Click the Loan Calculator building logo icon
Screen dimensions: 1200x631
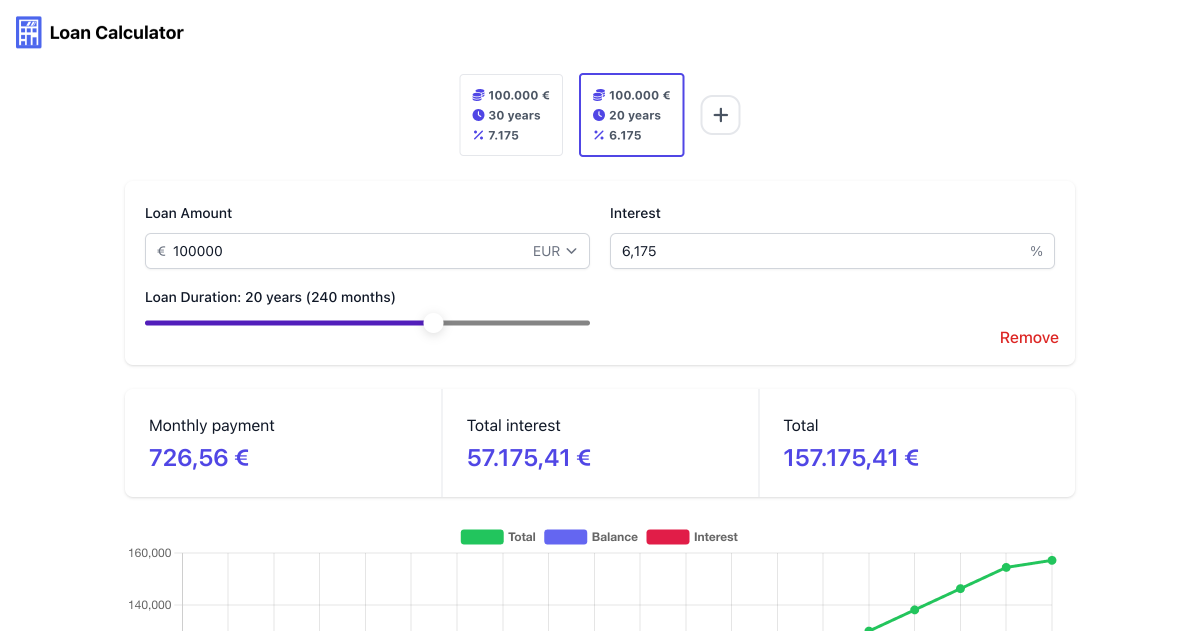[x=28, y=32]
